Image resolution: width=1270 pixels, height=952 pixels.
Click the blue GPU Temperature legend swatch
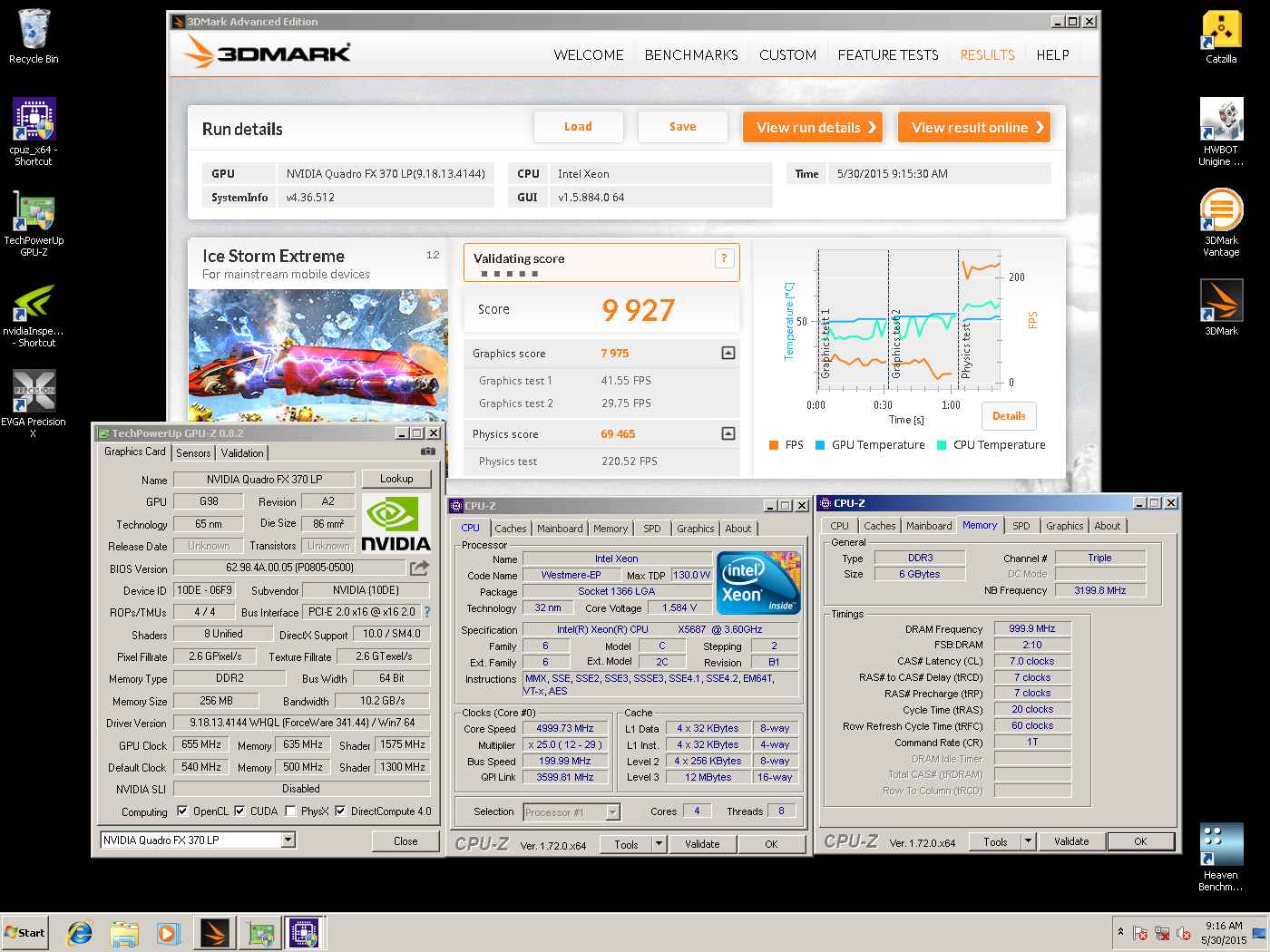tap(820, 445)
